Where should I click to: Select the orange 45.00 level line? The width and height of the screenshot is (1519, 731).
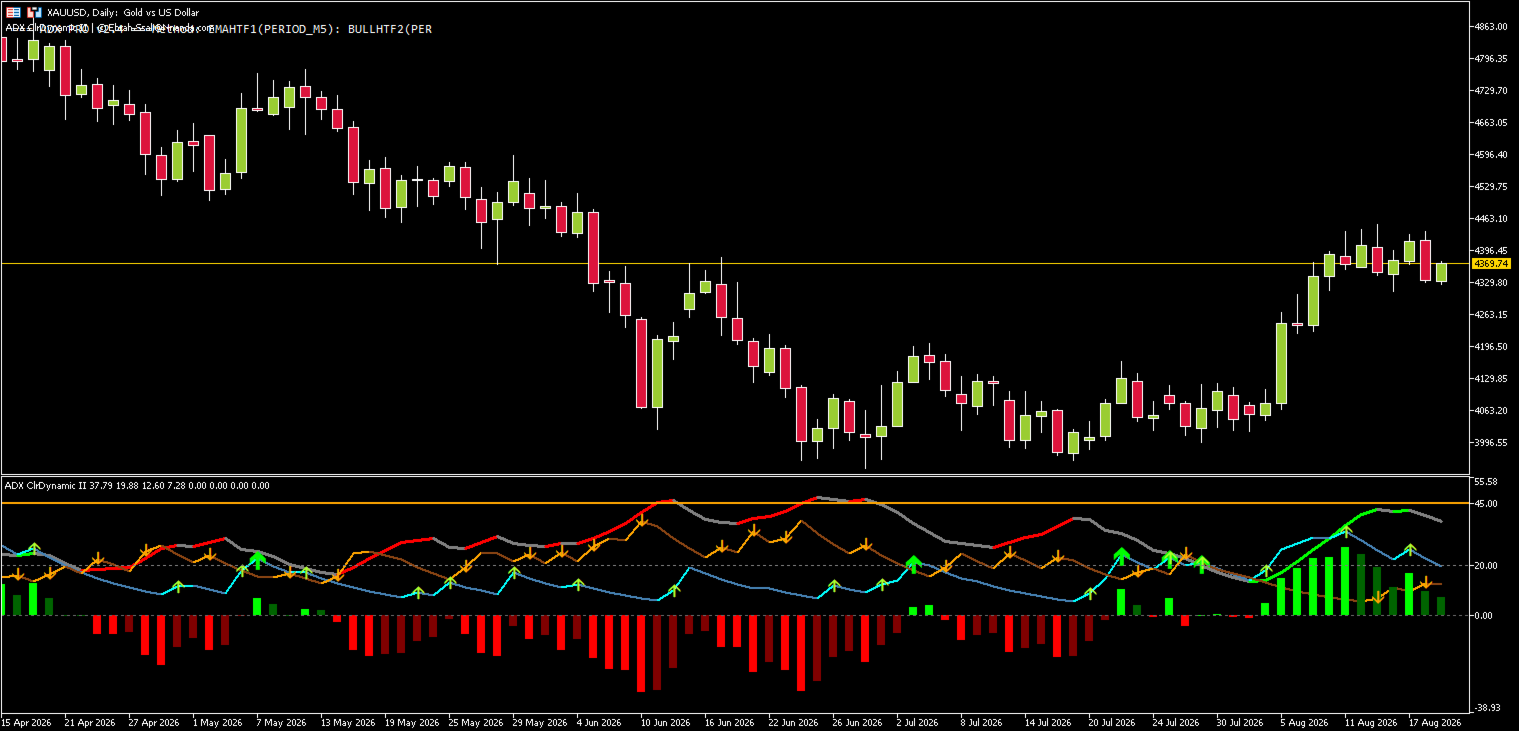pyautogui.click(x=735, y=503)
